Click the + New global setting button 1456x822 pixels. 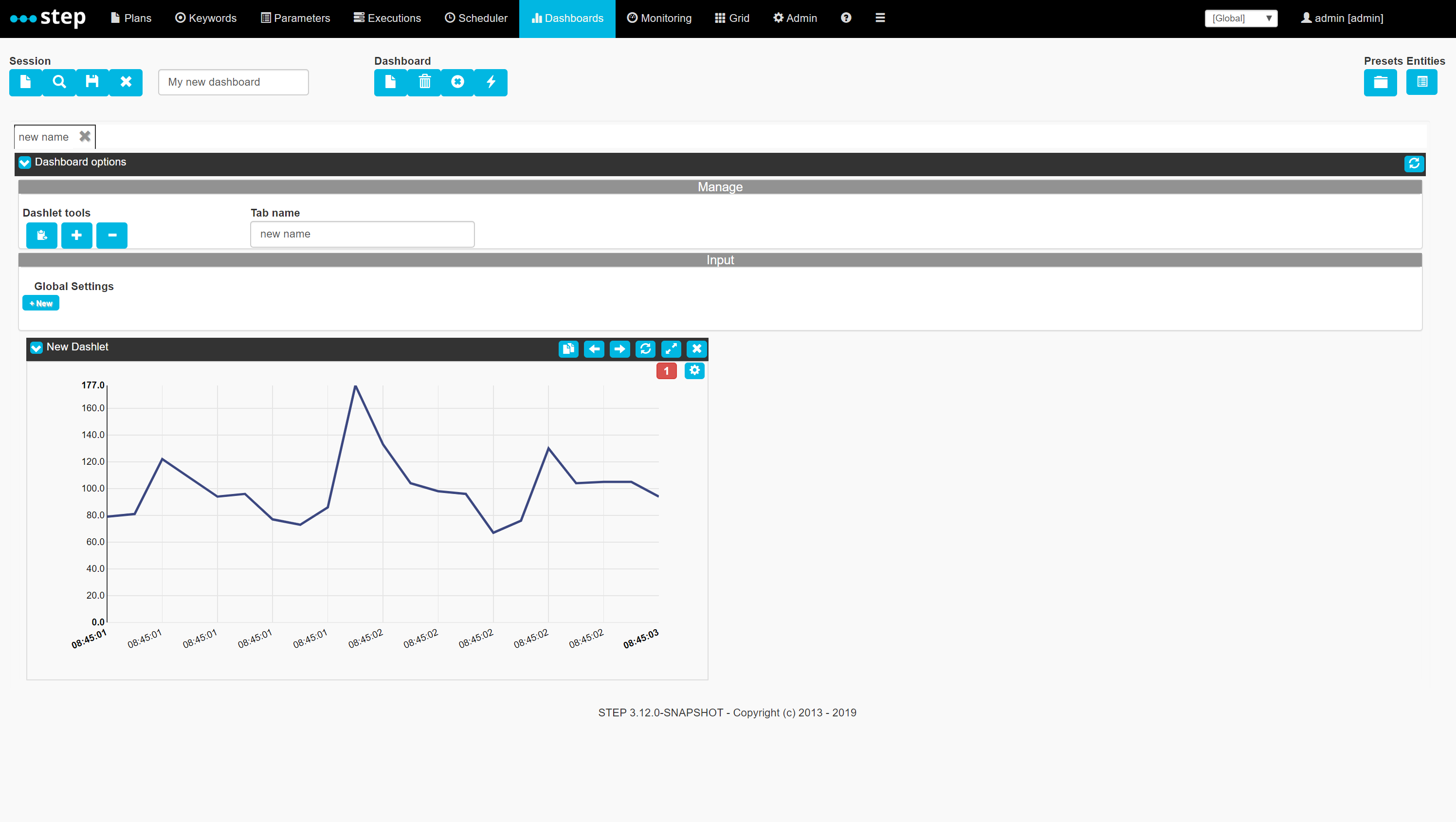click(41, 304)
